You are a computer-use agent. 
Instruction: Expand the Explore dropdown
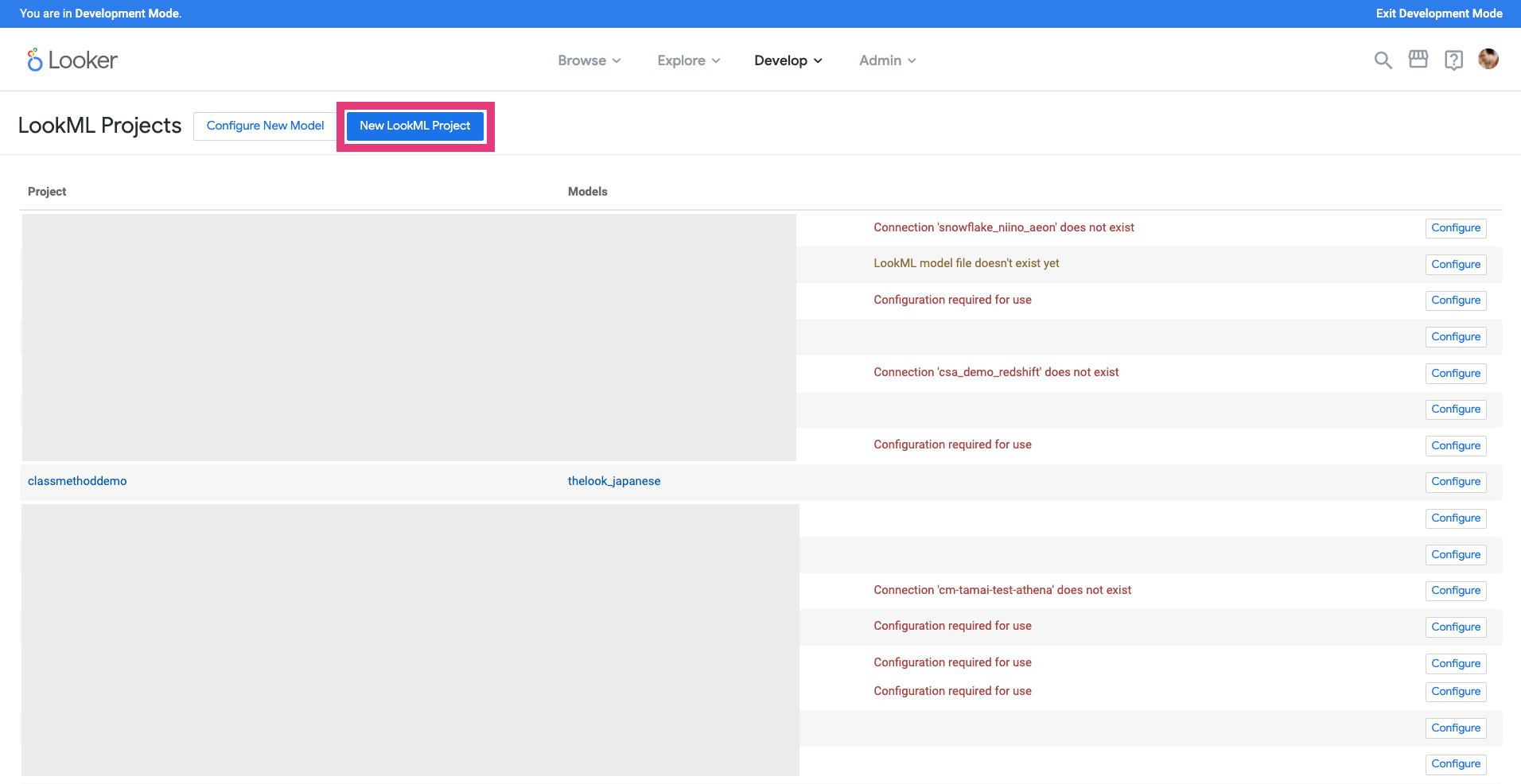click(x=687, y=60)
